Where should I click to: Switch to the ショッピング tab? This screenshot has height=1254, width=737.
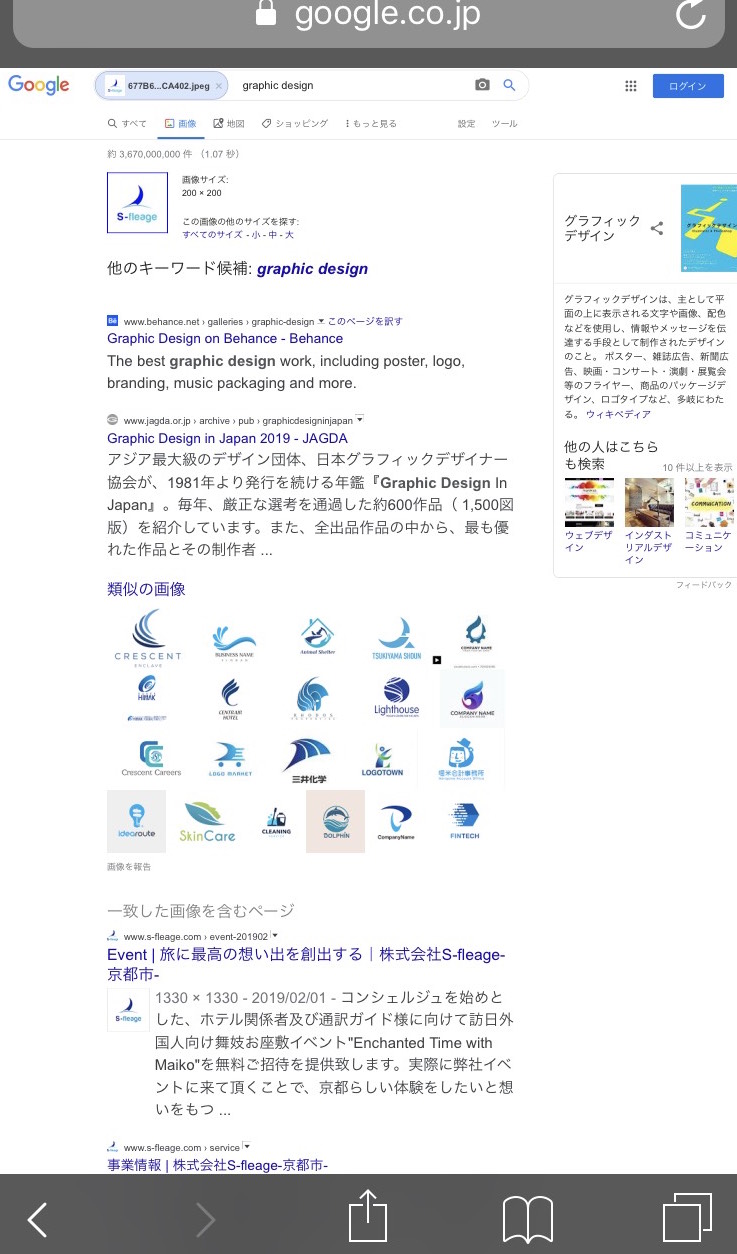point(295,124)
